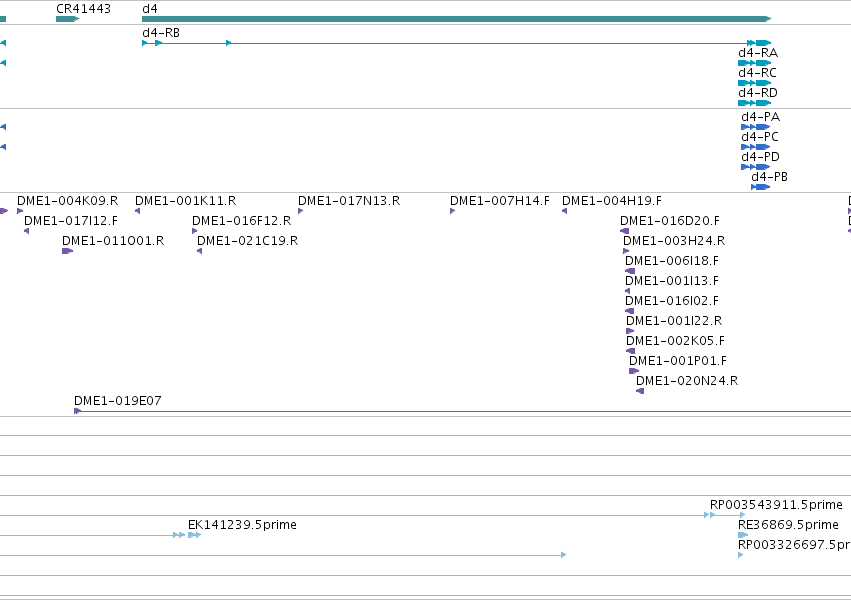Click the DME1-003H24.R marker arrow
The image size is (851, 600).
point(626,251)
